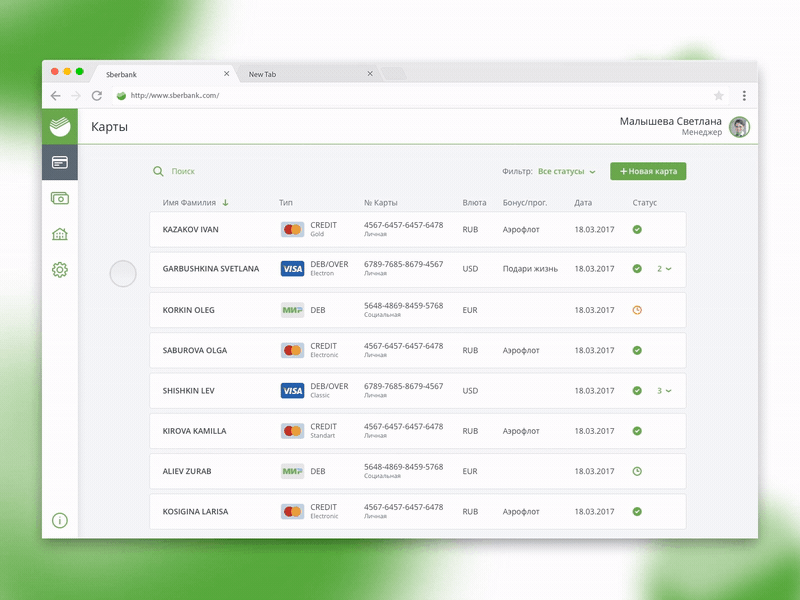Image resolution: width=800 pixels, height=600 pixels.
Task: Bookmark the page with the star icon
Action: [718, 95]
